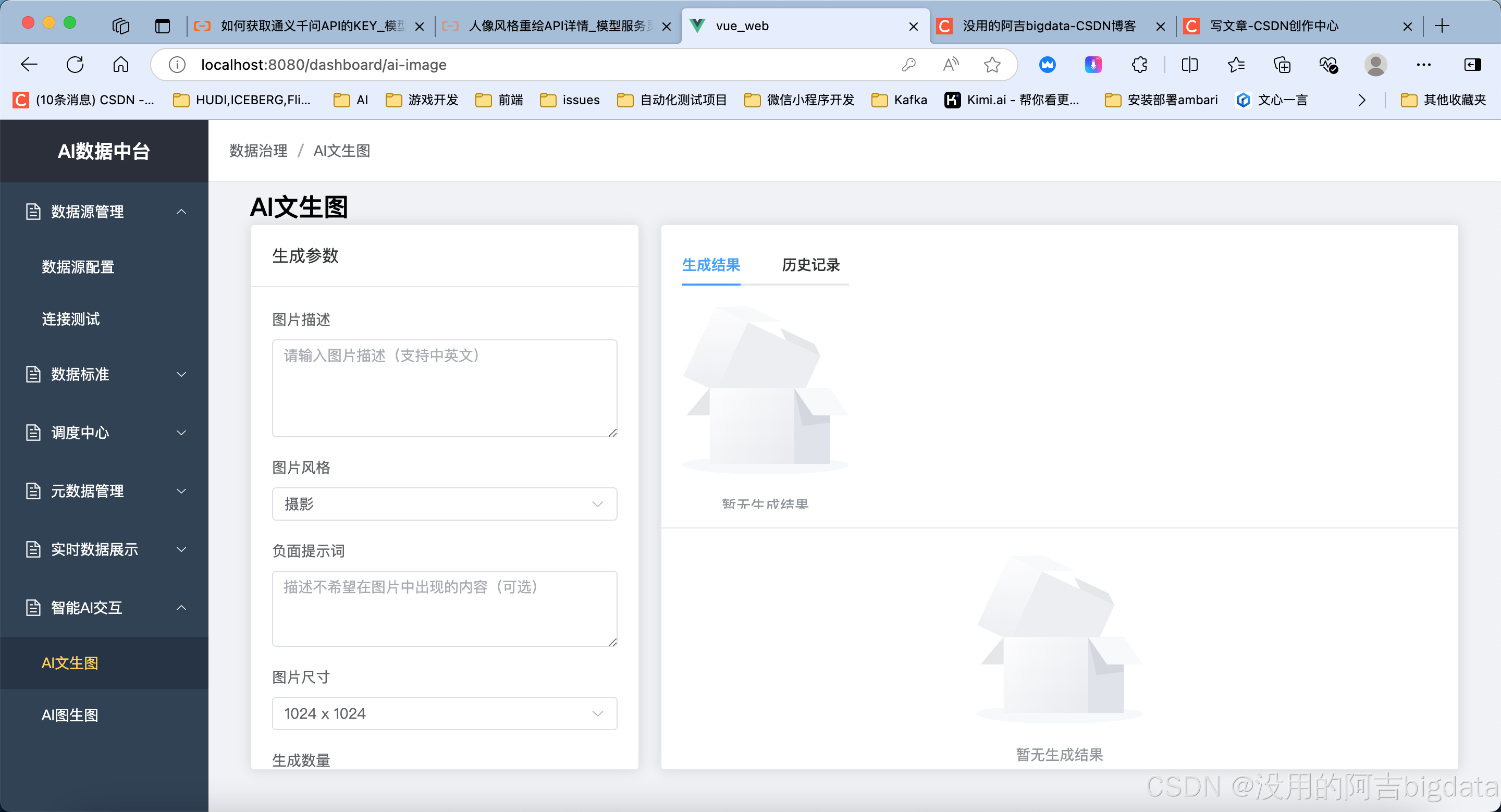Click the password key icon
Image resolution: width=1501 pixels, height=812 pixels.
(x=908, y=65)
